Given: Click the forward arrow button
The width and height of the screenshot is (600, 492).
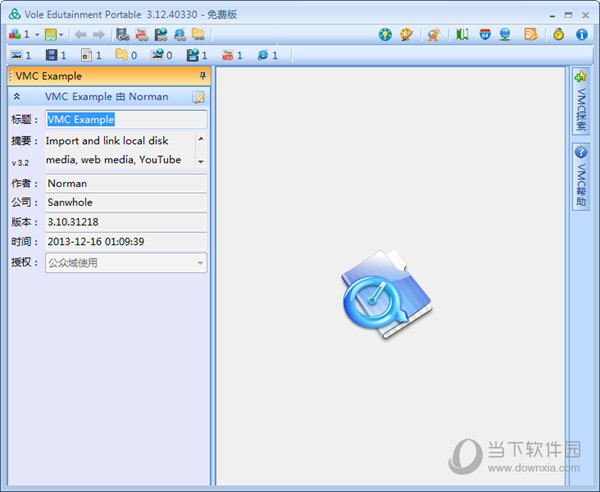Looking at the screenshot, I should coord(99,35).
